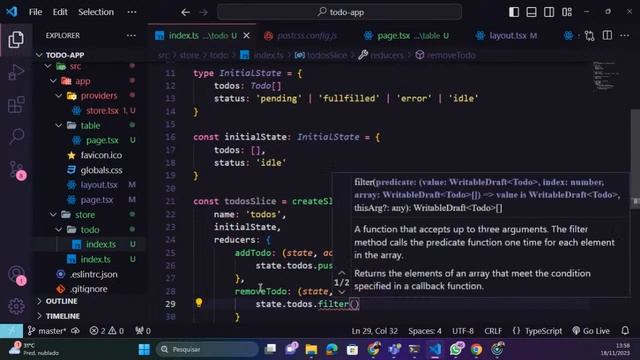Image resolution: width=640 pixels, height=360 pixels.
Task: Toggle the secondary side bar layout icon
Action: point(549,12)
